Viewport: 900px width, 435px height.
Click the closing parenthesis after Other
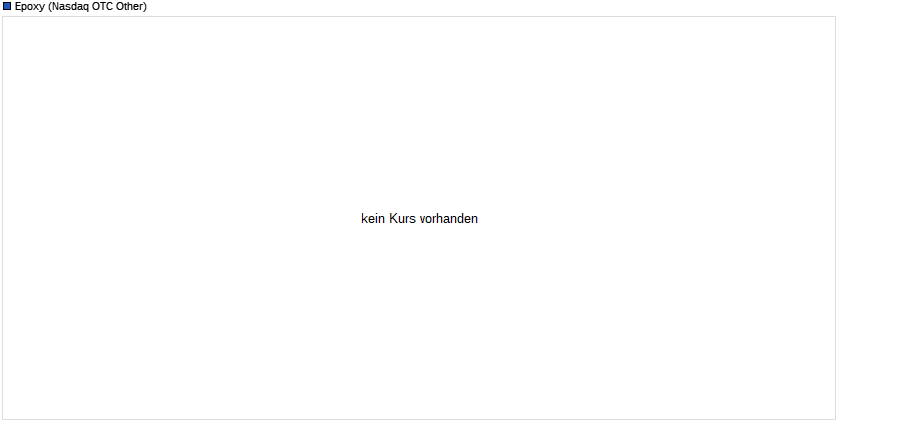pyautogui.click(x=145, y=6)
